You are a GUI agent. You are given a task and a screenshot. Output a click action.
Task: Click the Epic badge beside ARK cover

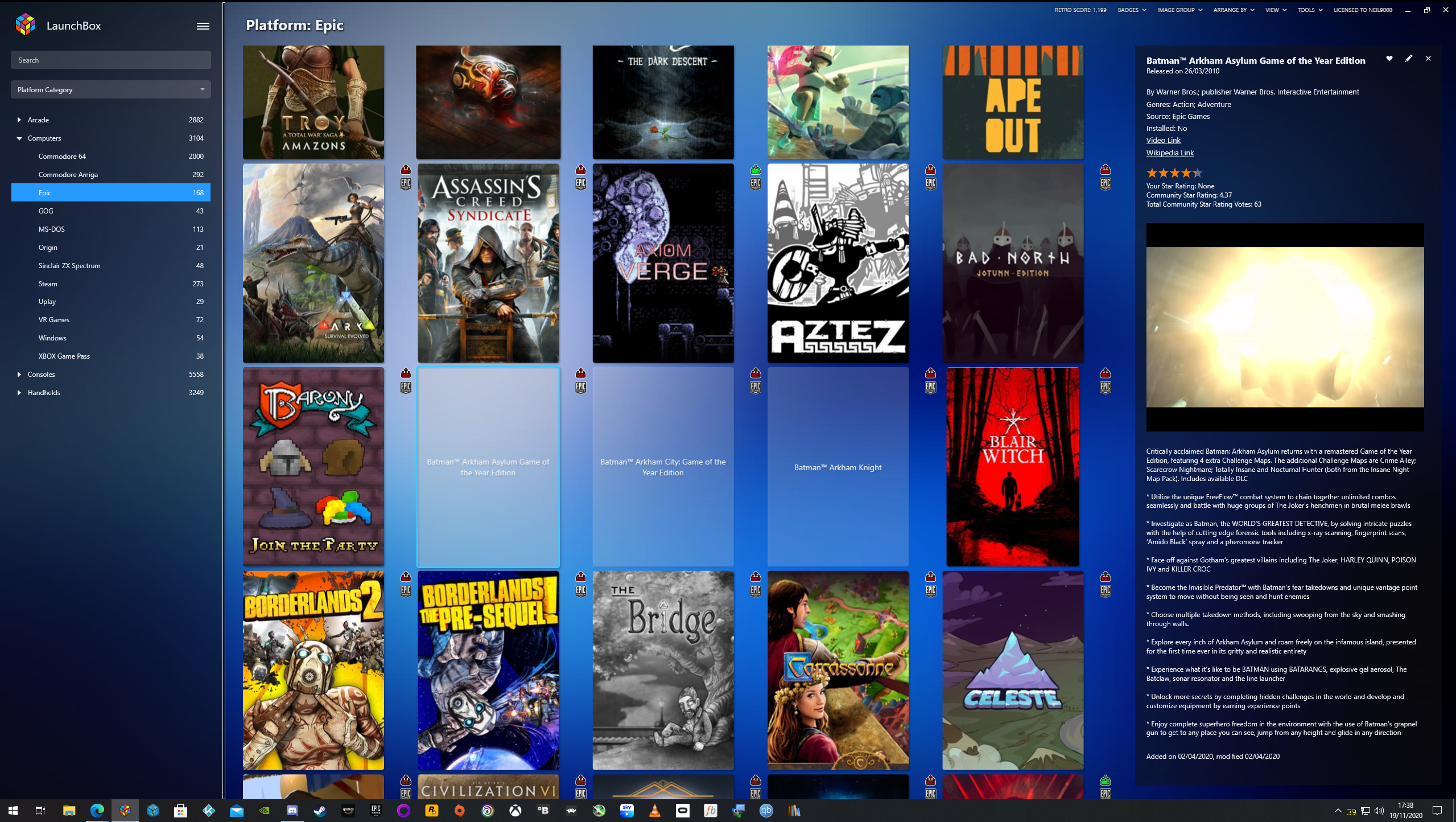[x=406, y=184]
